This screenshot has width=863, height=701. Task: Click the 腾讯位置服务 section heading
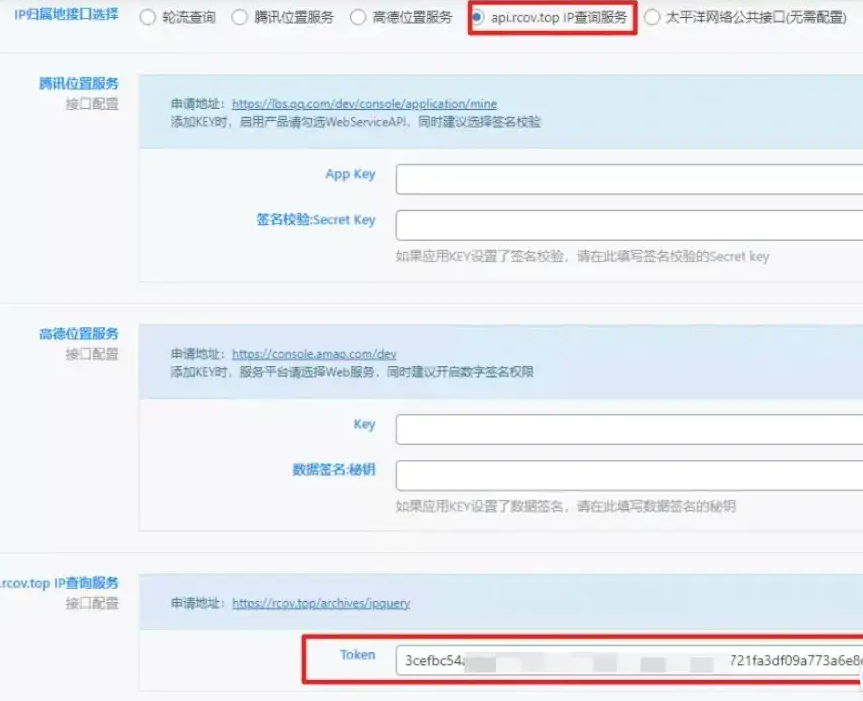(78, 84)
